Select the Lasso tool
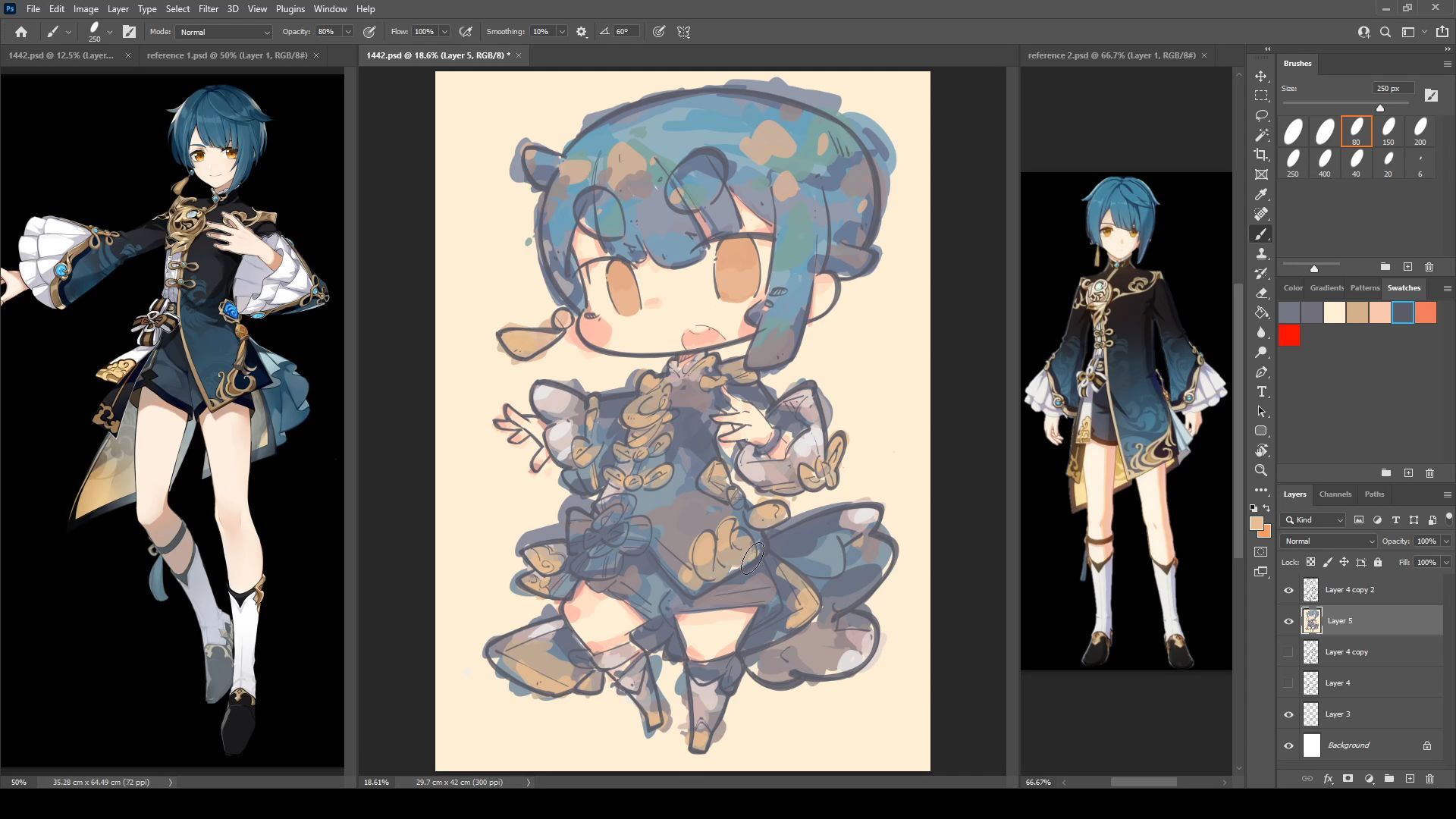This screenshot has width=1456, height=819. tap(1261, 115)
